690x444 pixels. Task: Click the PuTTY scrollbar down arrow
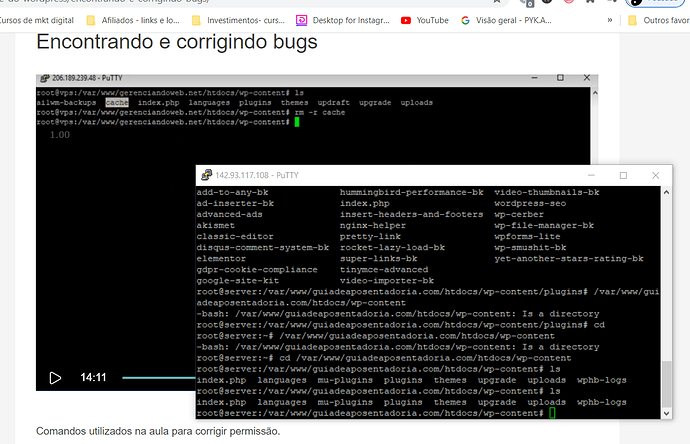pos(666,413)
